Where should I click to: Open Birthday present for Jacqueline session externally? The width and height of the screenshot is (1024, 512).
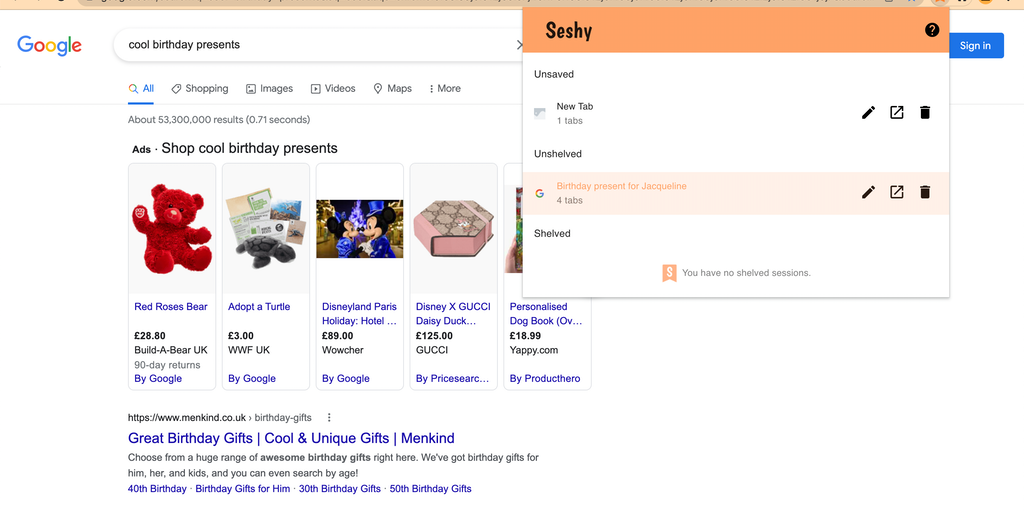[x=897, y=192]
